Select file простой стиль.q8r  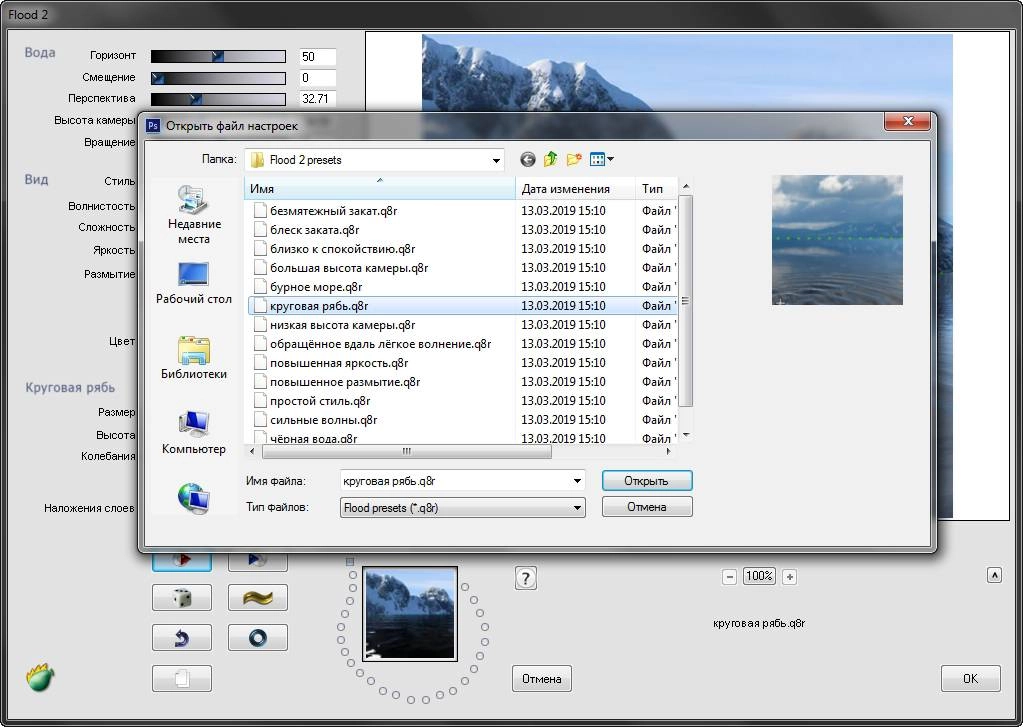point(320,401)
